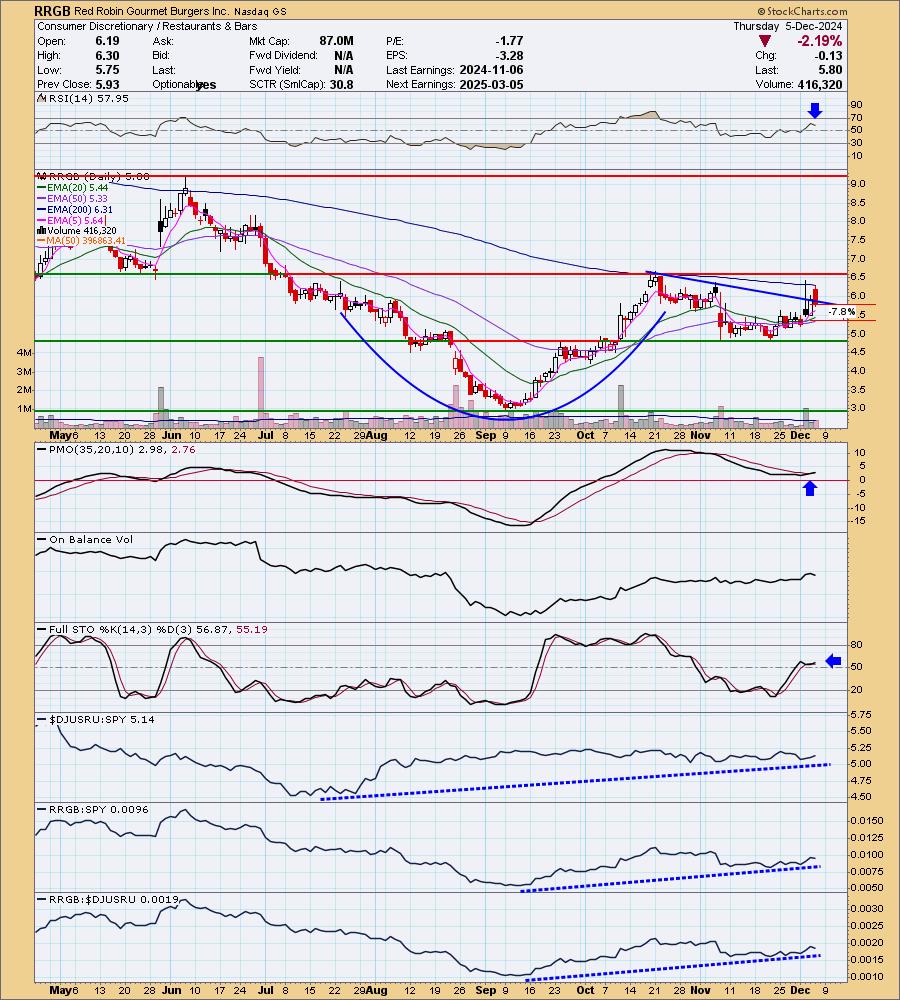900x1000 pixels.
Task: Click the Mkt Cap value 87.0M
Action: [336, 41]
